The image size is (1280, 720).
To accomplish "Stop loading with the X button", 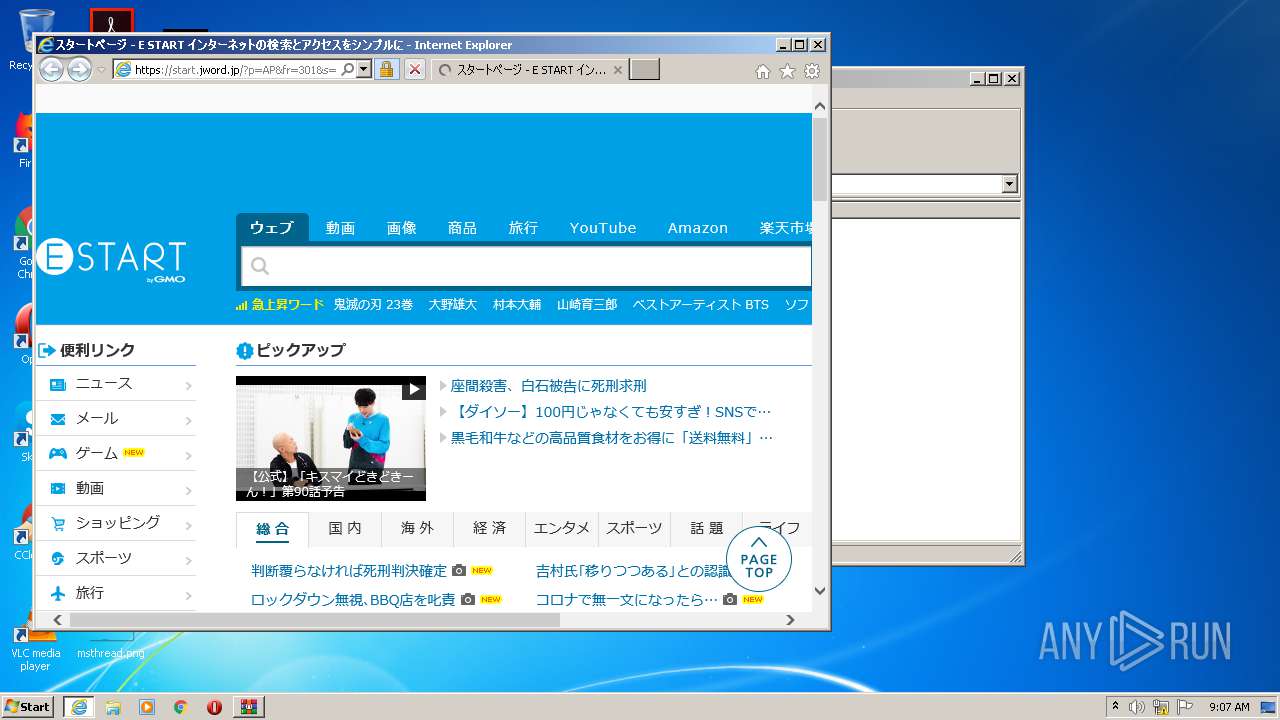I will tap(415, 70).
